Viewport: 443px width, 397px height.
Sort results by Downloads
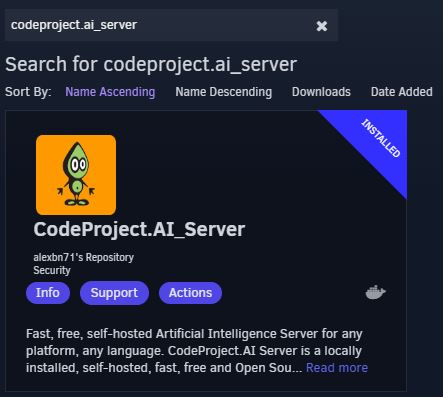pos(321,92)
